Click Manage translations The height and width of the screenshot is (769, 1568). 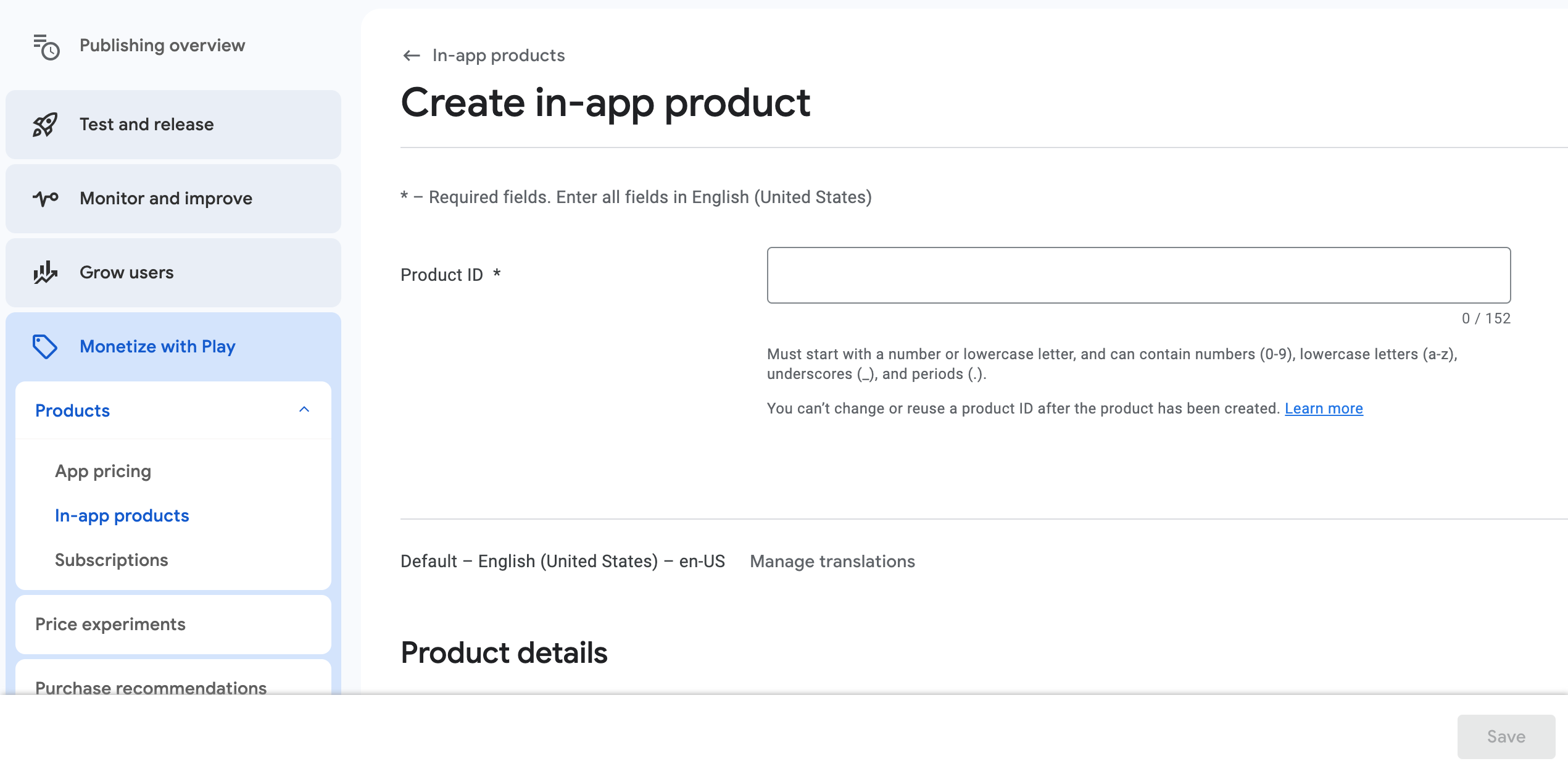[x=832, y=561]
